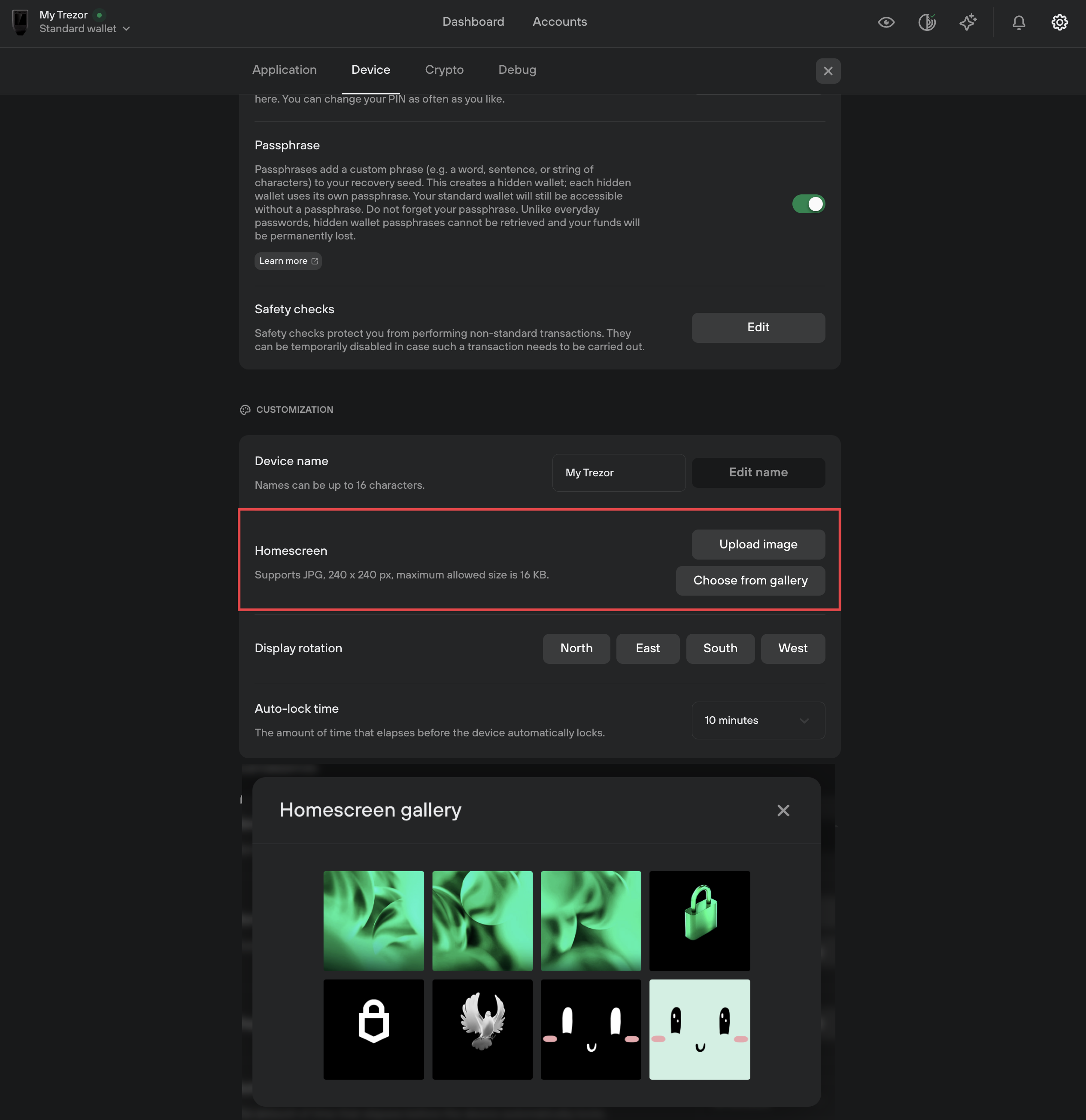
Task: Close the Homescreen gallery dialog
Action: coord(783,810)
